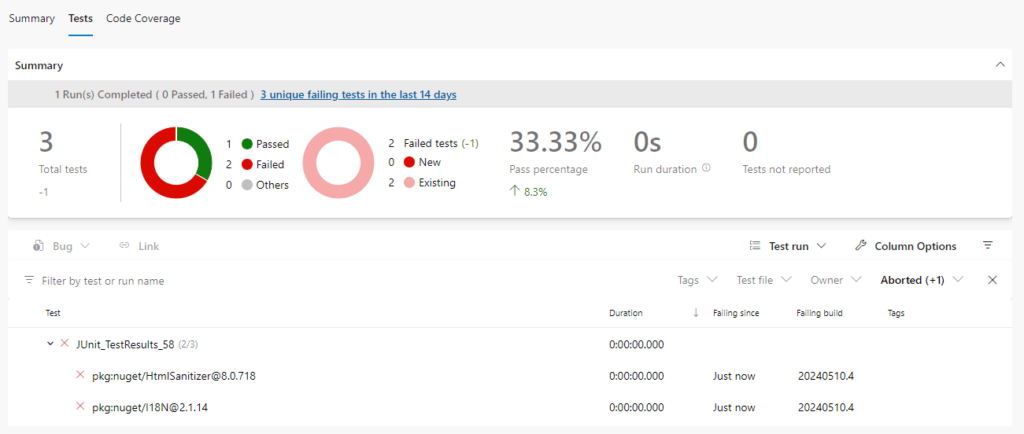Click the 33.33% pass percentage value

click(x=556, y=142)
